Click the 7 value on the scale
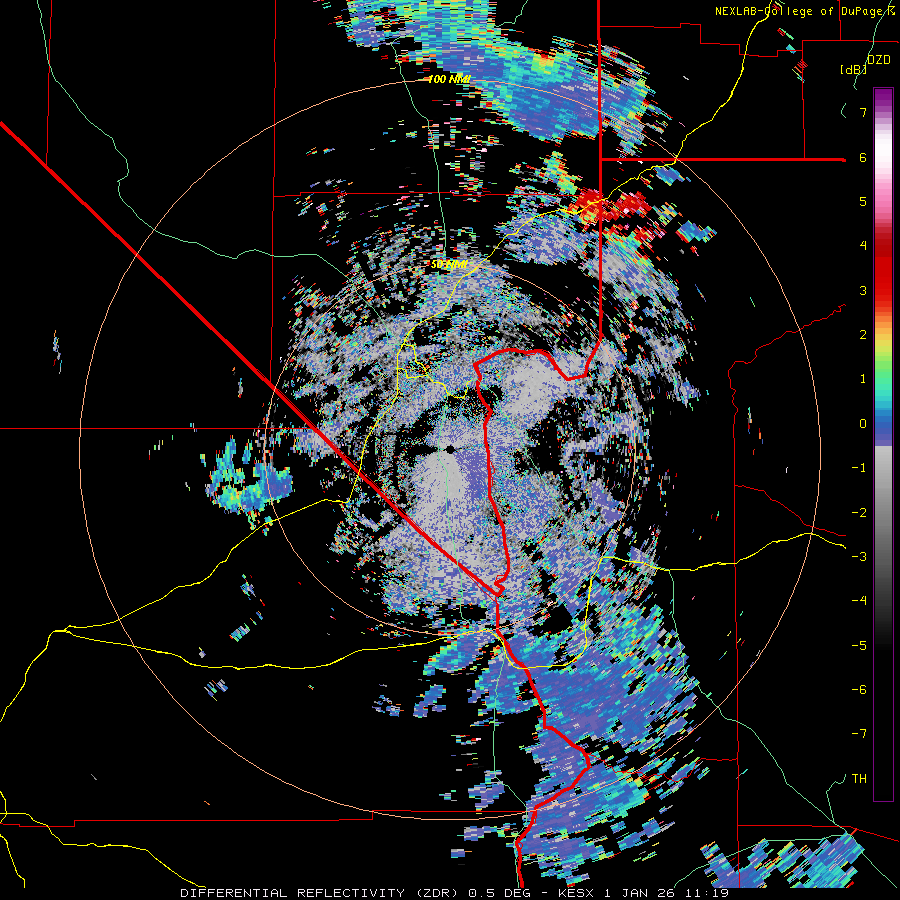This screenshot has height=900, width=900. (863, 112)
